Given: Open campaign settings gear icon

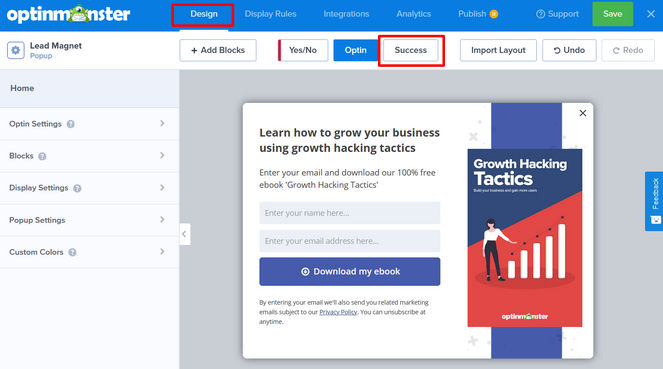Looking at the screenshot, I should pyautogui.click(x=16, y=50).
